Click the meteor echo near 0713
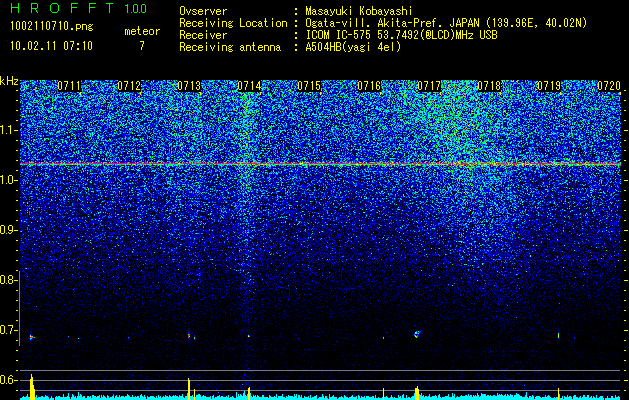629x400 pixels. [x=189, y=335]
